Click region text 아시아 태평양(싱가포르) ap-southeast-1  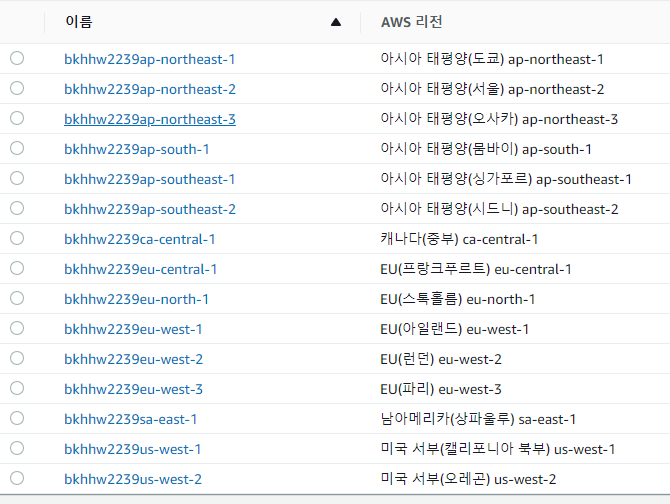(506, 179)
